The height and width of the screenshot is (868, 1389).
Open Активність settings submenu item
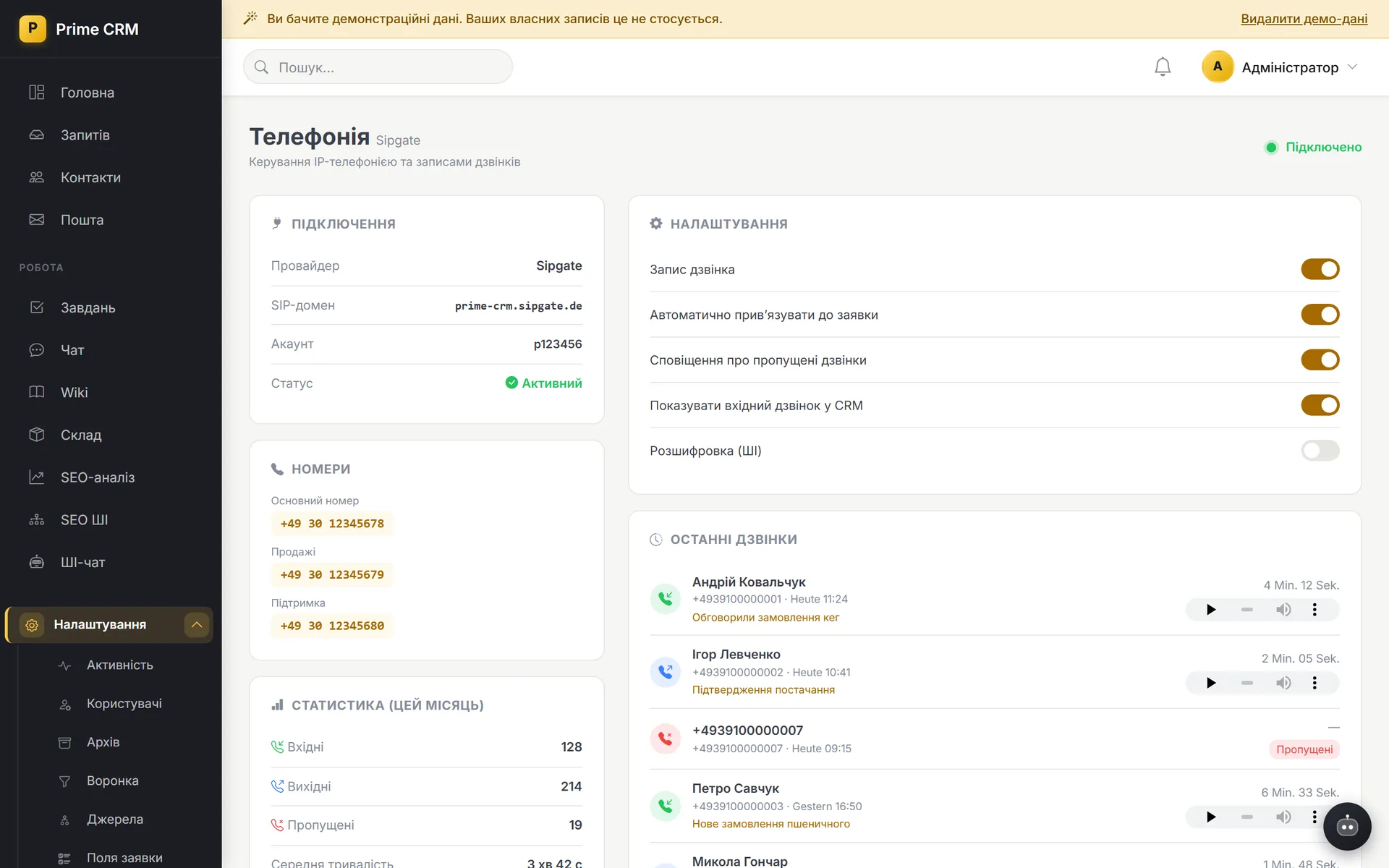click(120, 665)
